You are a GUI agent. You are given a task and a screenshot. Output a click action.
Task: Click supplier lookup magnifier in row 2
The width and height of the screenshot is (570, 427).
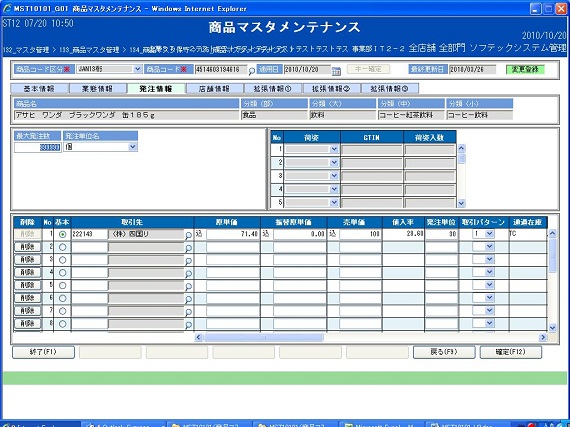click(x=188, y=248)
